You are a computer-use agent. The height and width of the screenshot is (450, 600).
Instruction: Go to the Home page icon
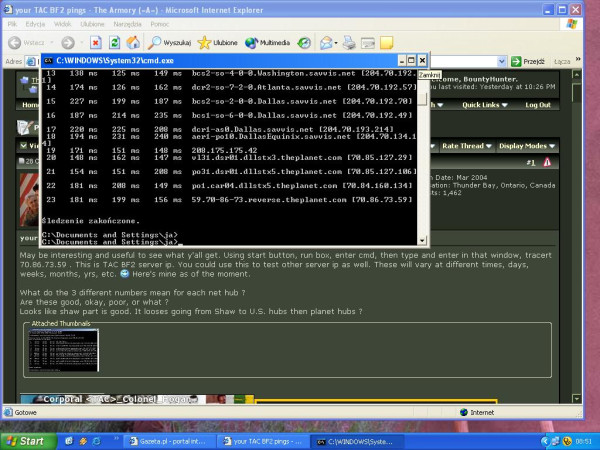[x=133, y=43]
